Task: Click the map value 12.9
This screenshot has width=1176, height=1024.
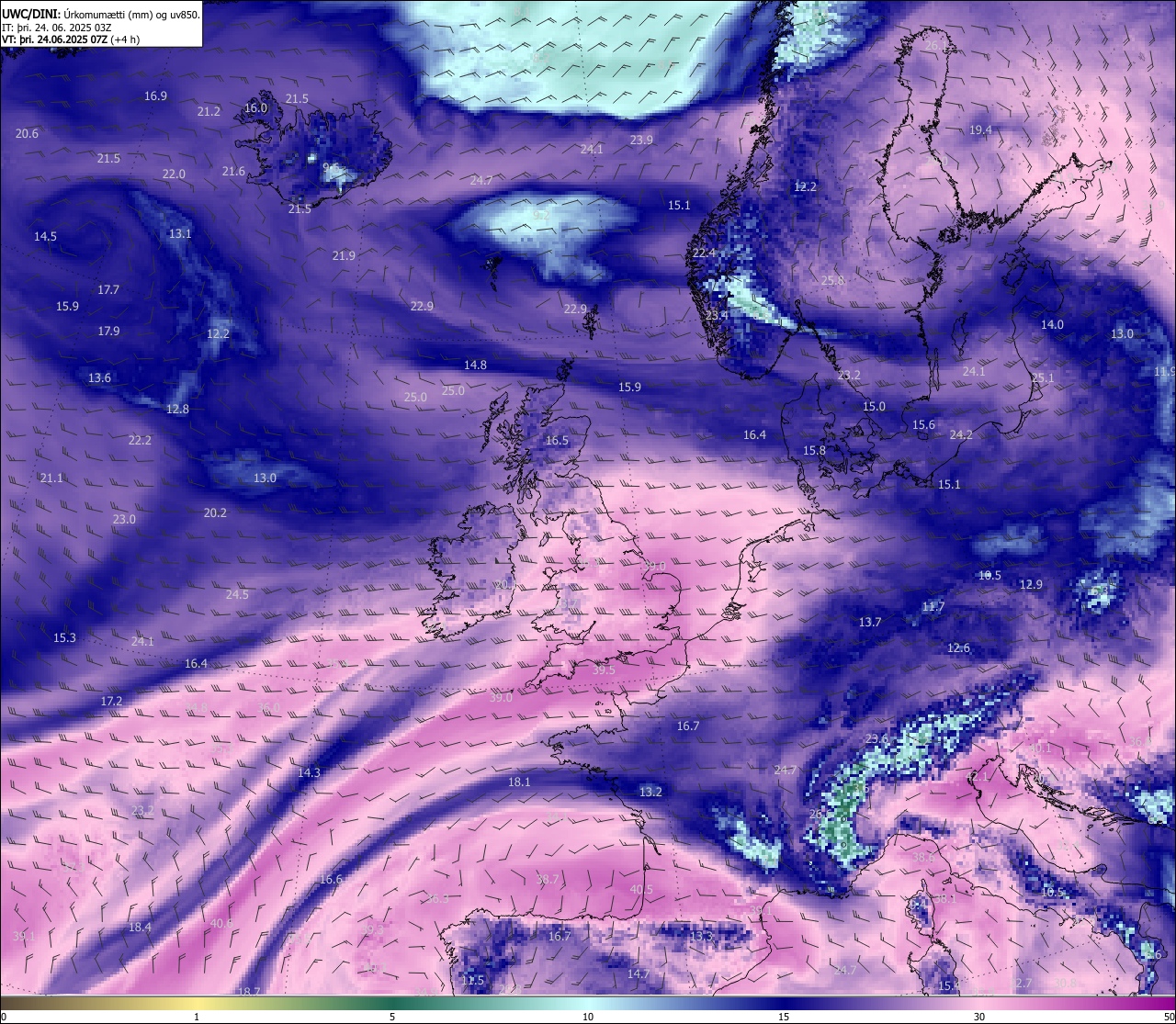Action: (1031, 585)
